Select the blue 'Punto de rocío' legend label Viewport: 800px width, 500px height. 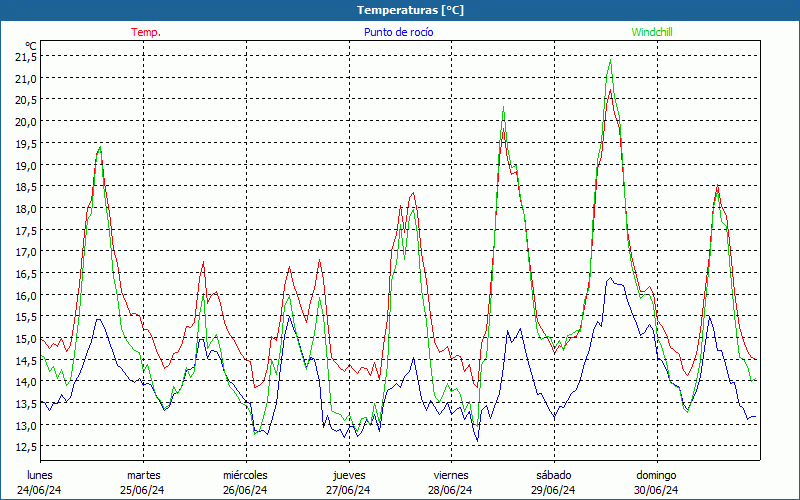[x=398, y=32]
